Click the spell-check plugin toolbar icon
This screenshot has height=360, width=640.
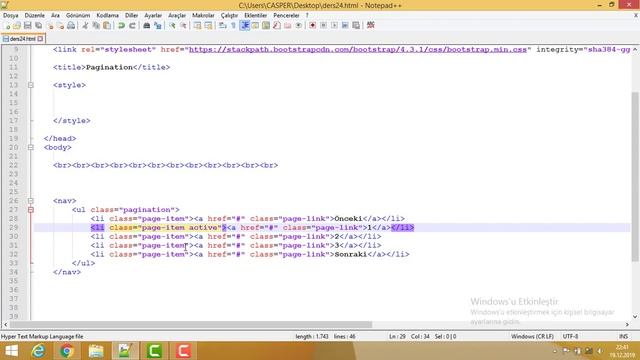[371, 25]
